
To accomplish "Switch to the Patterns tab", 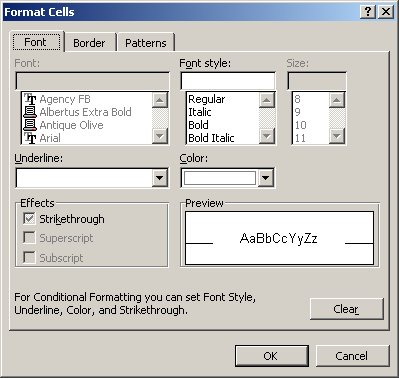I will point(146,43).
